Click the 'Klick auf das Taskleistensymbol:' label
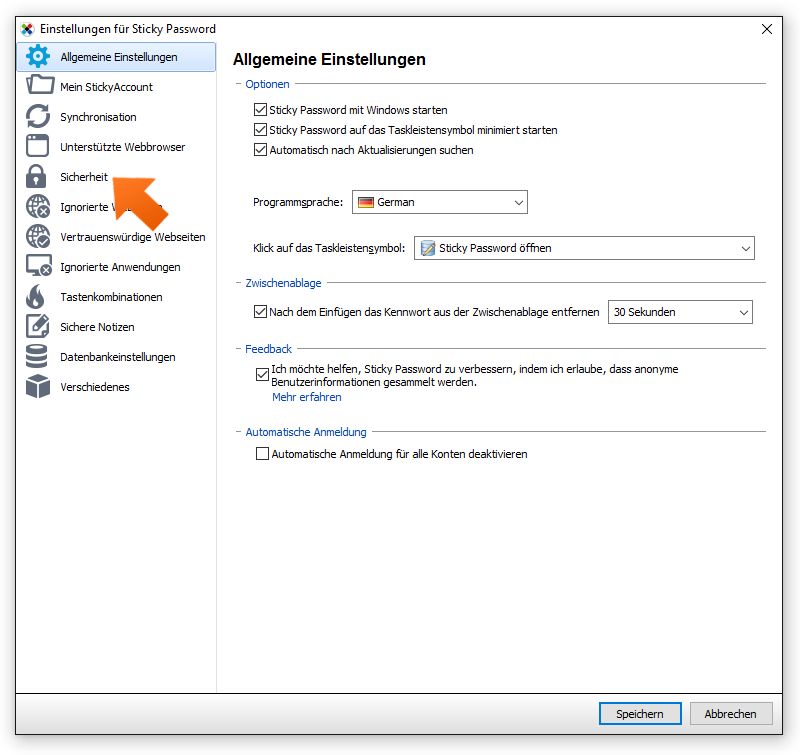 point(329,248)
